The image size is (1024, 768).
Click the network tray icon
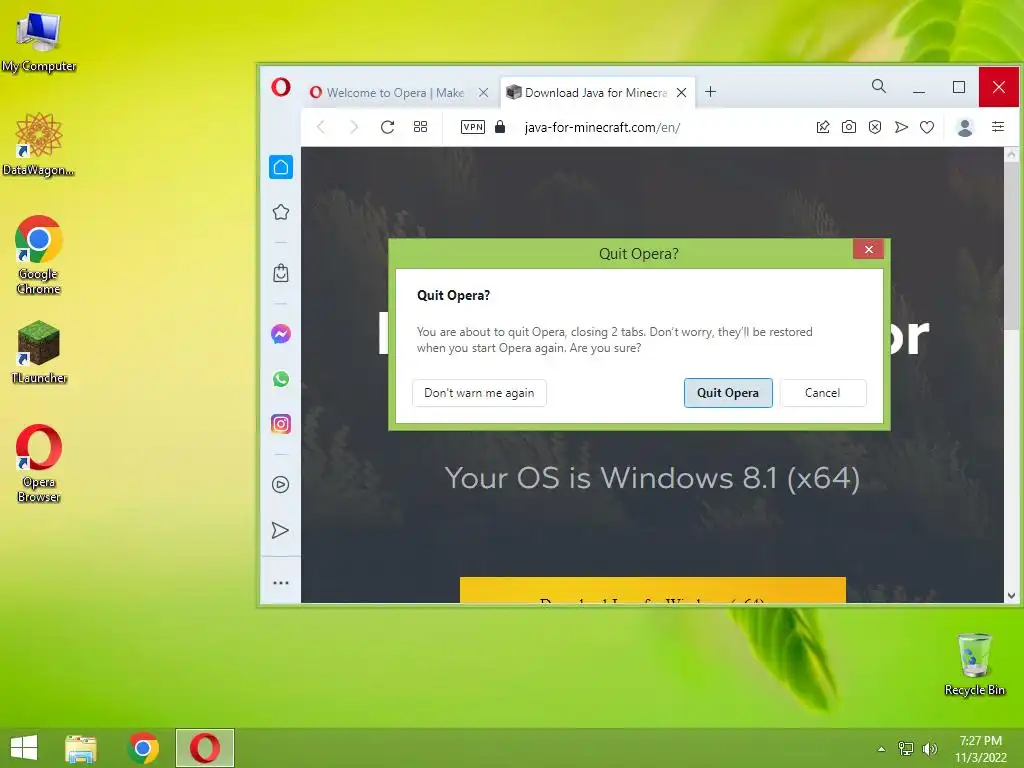click(906, 748)
